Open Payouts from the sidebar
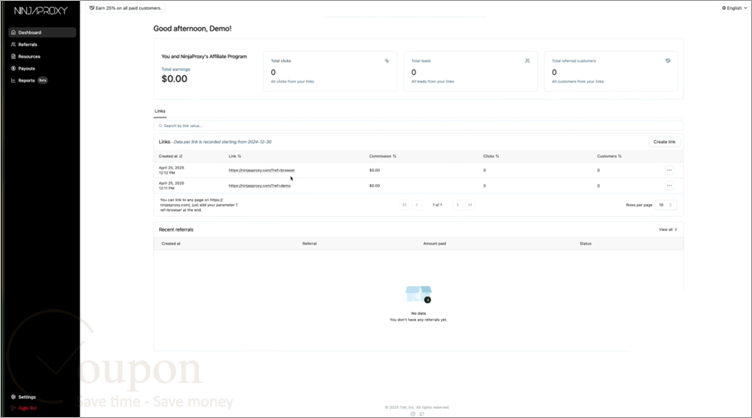 click(42, 69)
